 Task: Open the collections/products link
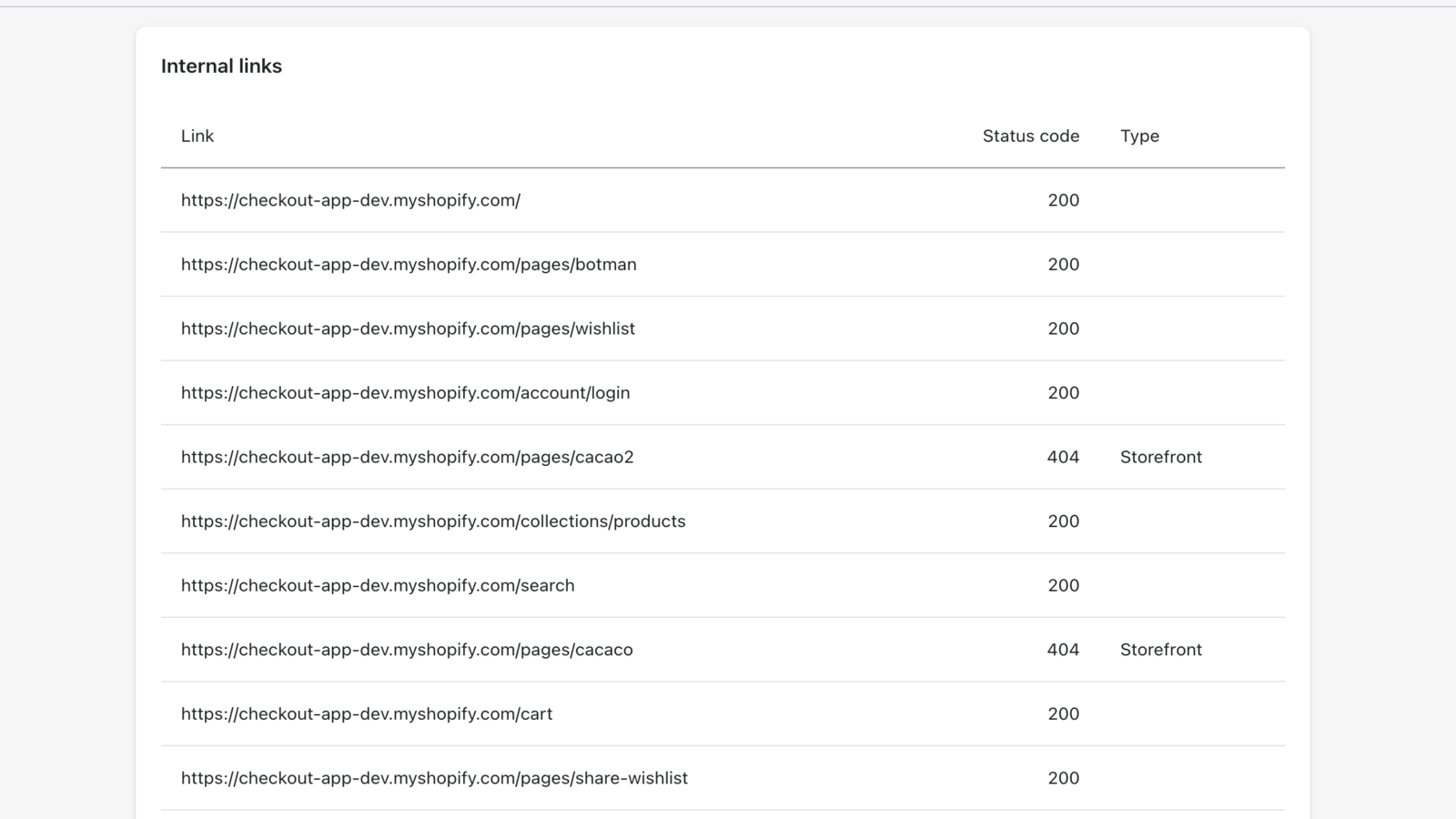click(x=433, y=521)
